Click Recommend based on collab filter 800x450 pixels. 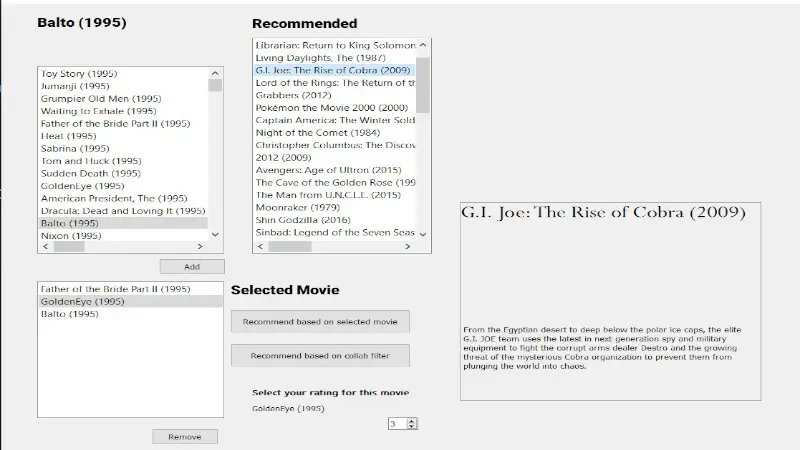tap(320, 356)
